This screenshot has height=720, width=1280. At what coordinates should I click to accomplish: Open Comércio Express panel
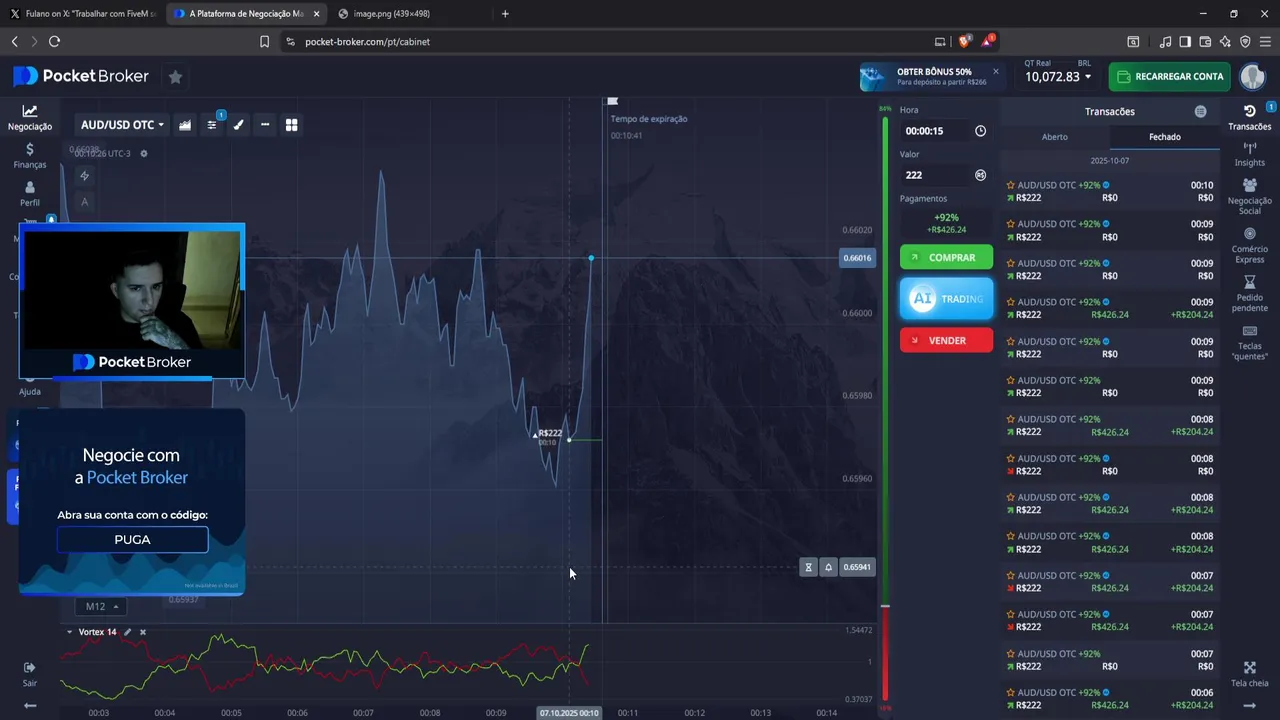click(1249, 246)
